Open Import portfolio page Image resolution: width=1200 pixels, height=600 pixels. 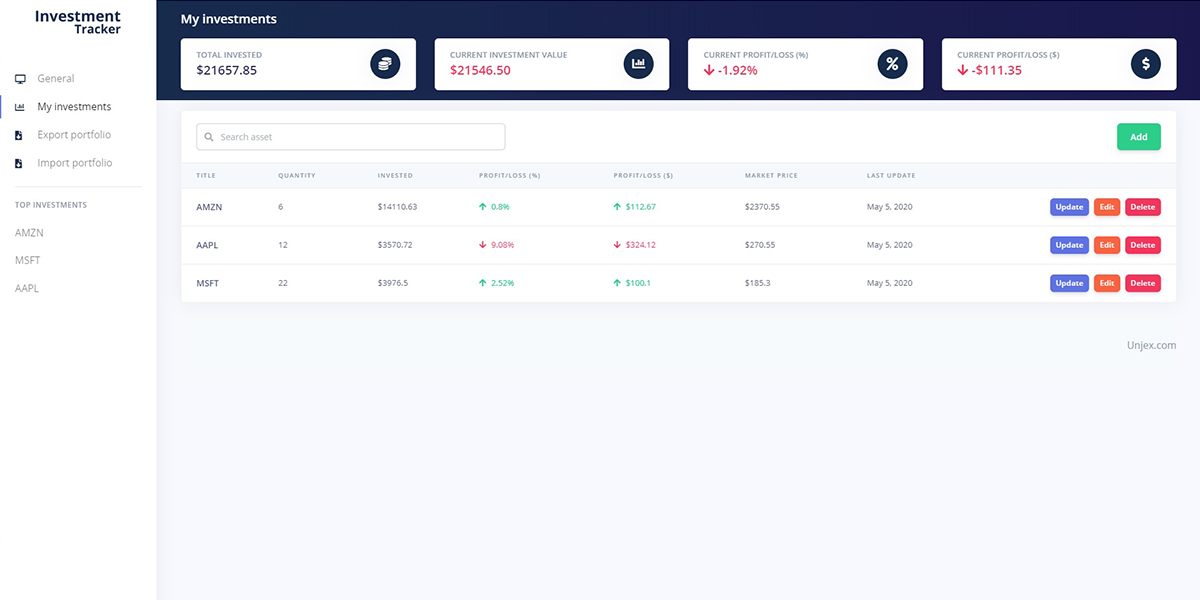point(75,163)
